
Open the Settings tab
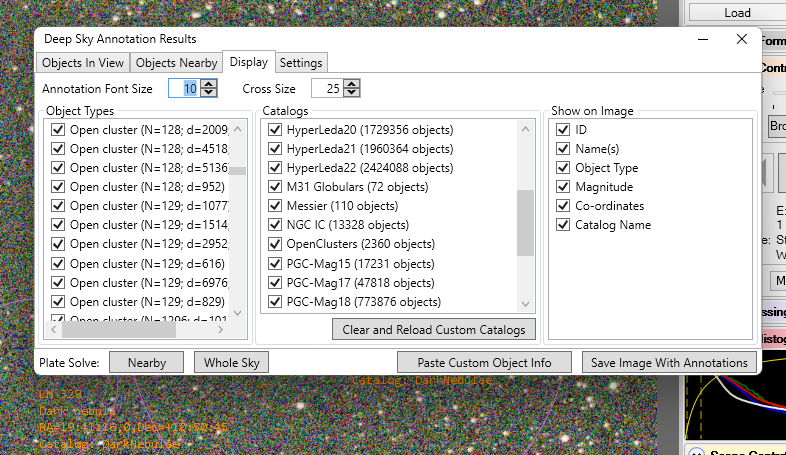click(301, 63)
